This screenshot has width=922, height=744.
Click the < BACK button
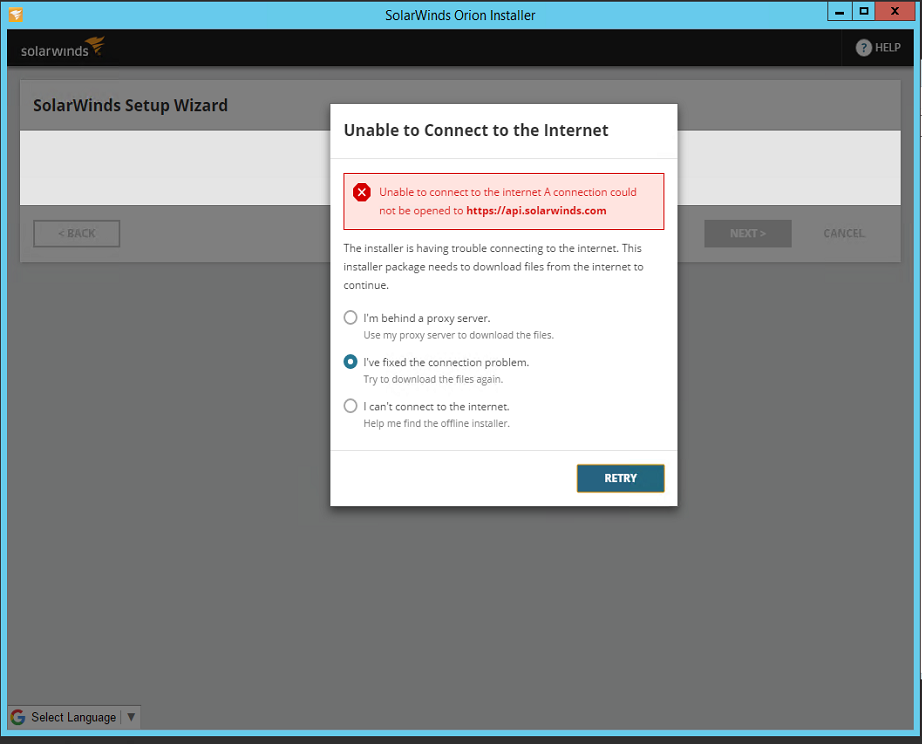click(x=76, y=233)
